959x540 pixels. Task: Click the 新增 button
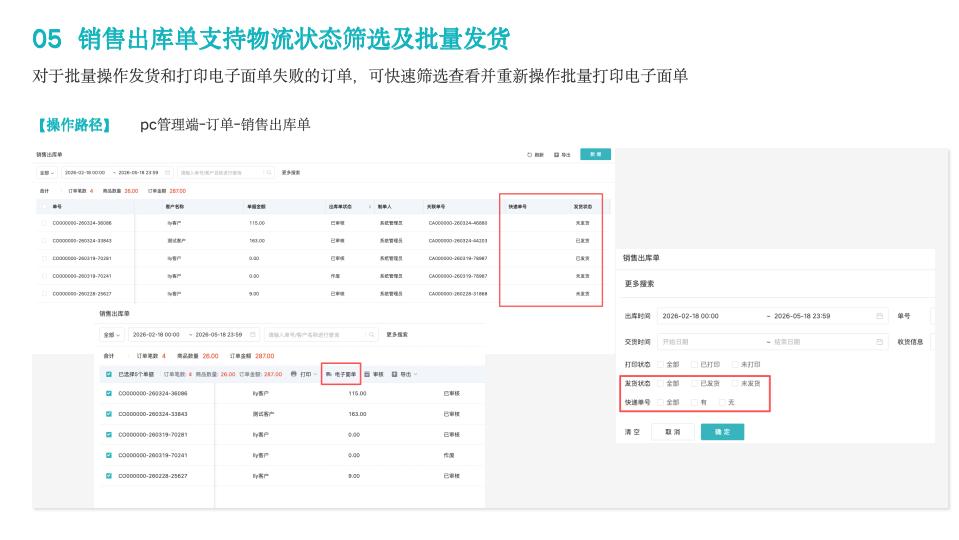coord(595,154)
